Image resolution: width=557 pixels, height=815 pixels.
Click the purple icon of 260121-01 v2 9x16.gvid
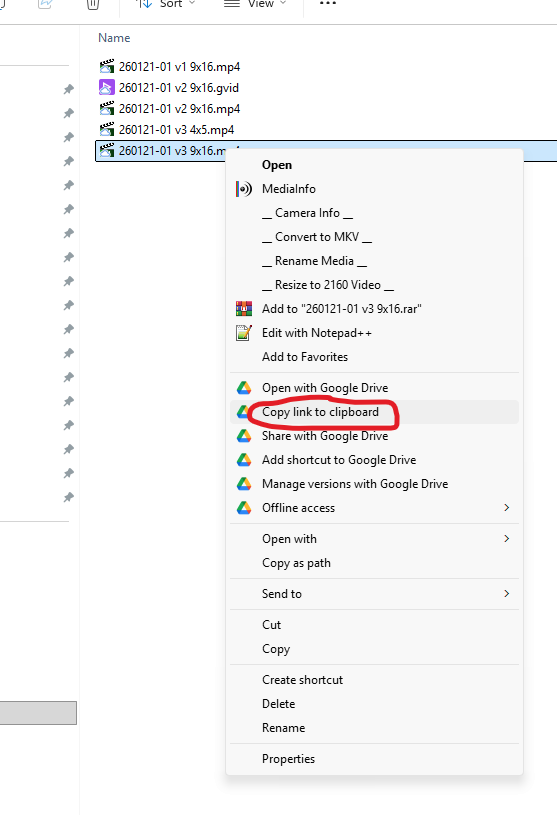[x=107, y=87]
